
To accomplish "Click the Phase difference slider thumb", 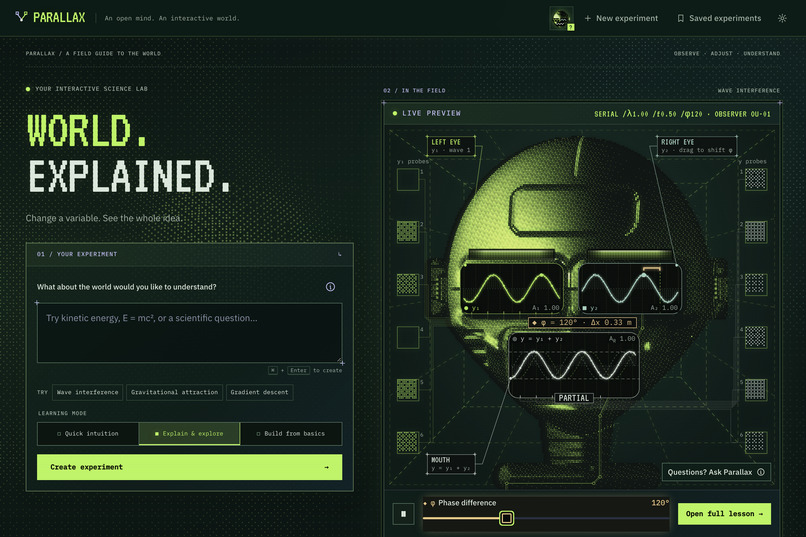I will [506, 518].
